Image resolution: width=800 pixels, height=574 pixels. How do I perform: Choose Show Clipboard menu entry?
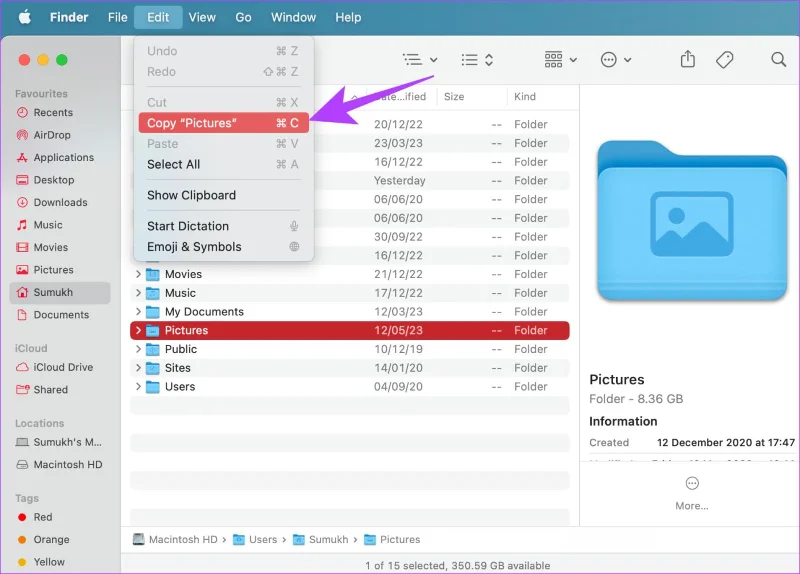(223, 195)
